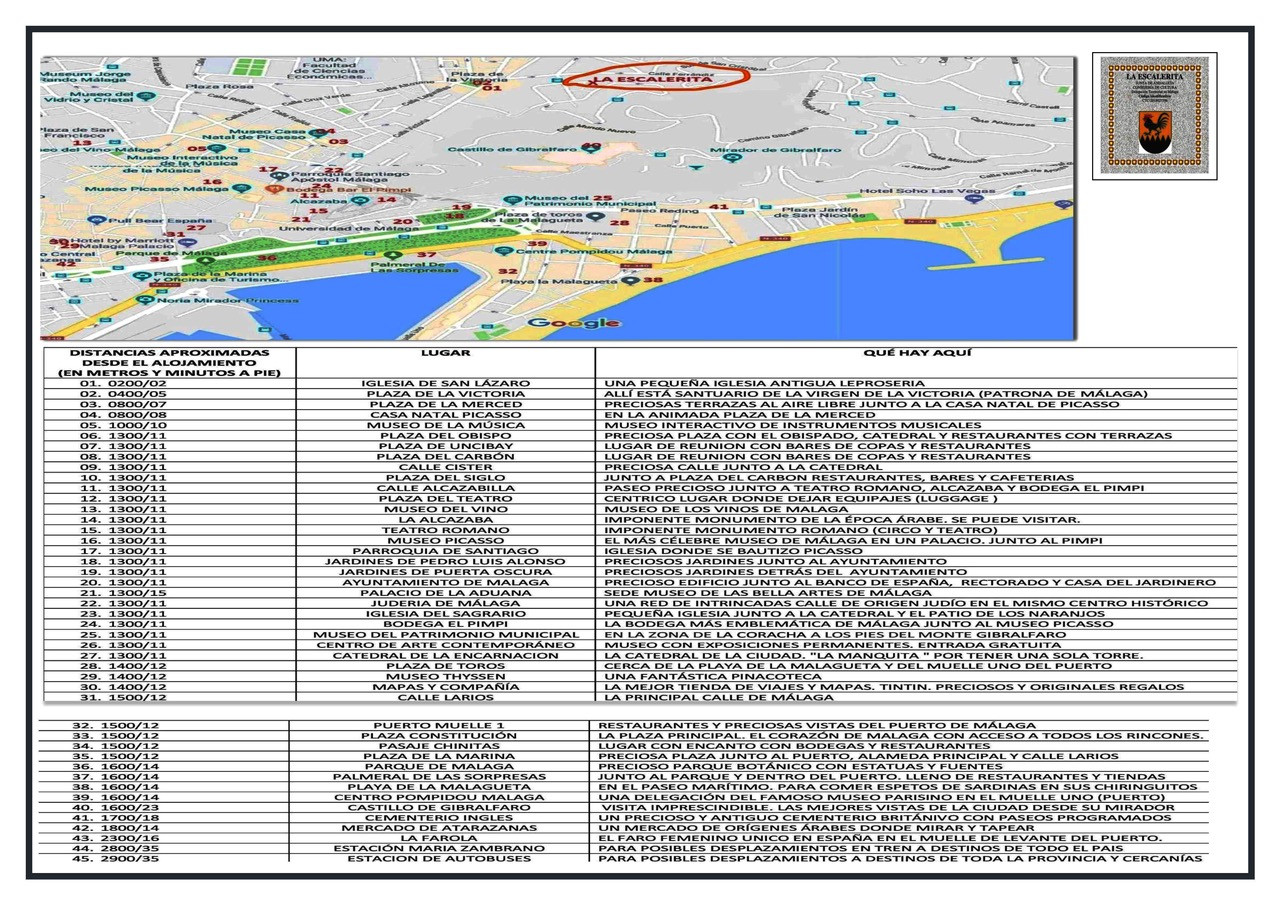Click the Google logo on the map
This screenshot has height=905, width=1280.
[574, 322]
